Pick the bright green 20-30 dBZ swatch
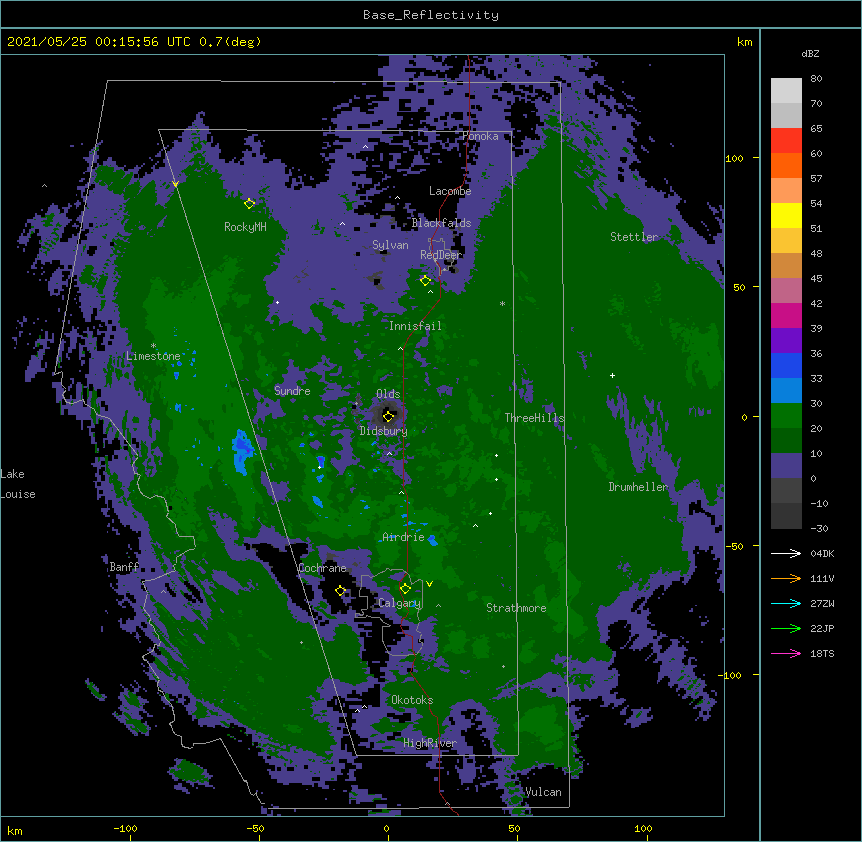This screenshot has width=862, height=842. [x=786, y=416]
